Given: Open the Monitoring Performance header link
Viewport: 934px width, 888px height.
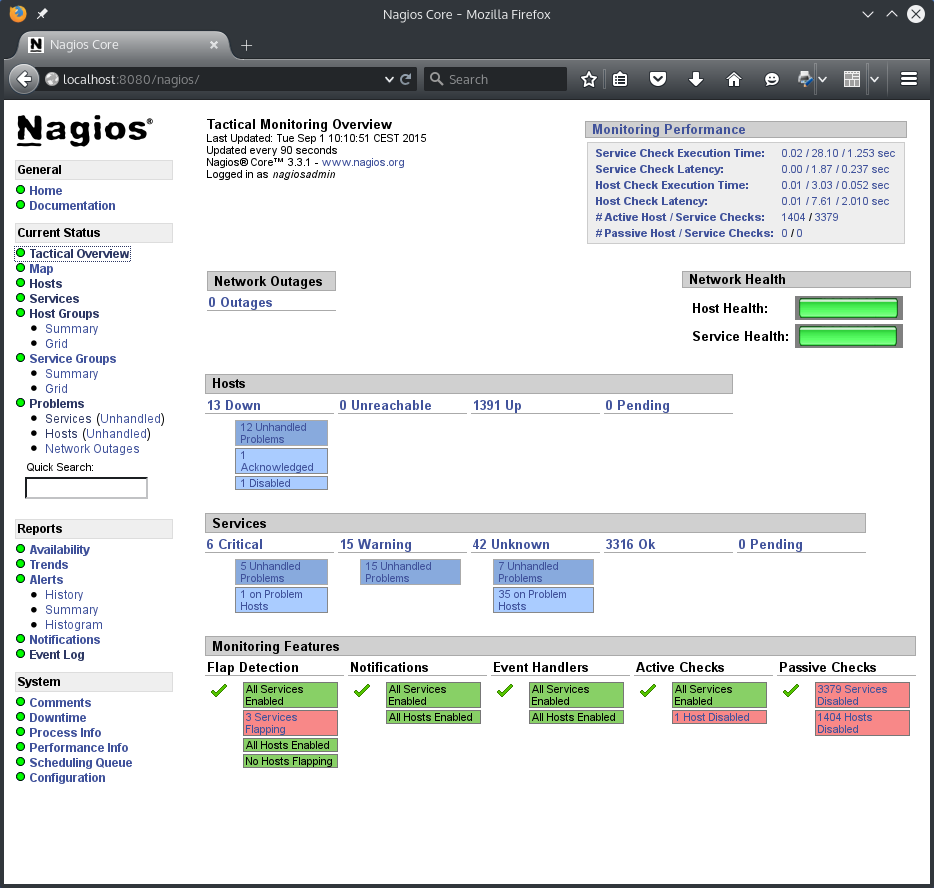Looking at the screenshot, I should click(x=668, y=130).
